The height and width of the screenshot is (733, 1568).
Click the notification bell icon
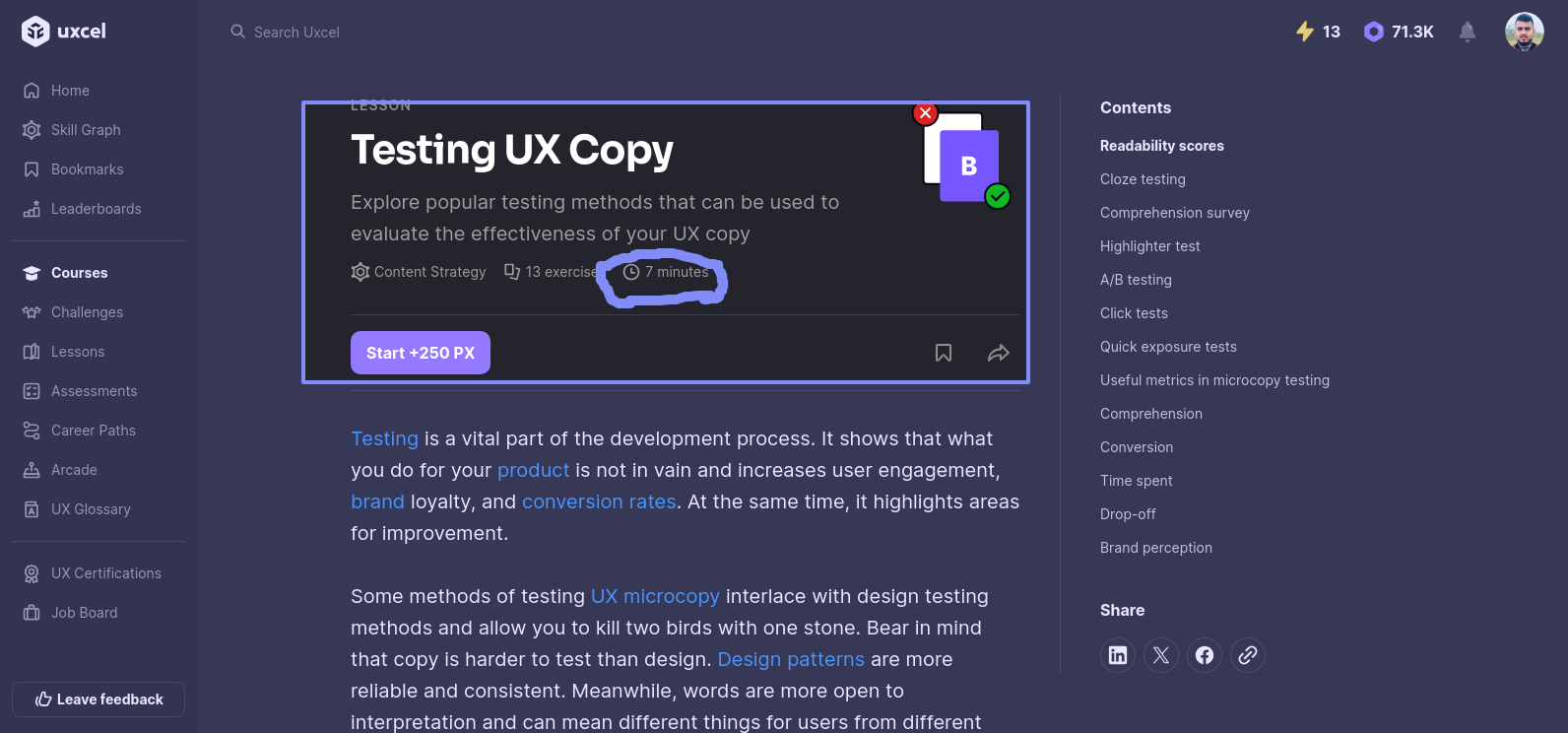(x=1467, y=33)
